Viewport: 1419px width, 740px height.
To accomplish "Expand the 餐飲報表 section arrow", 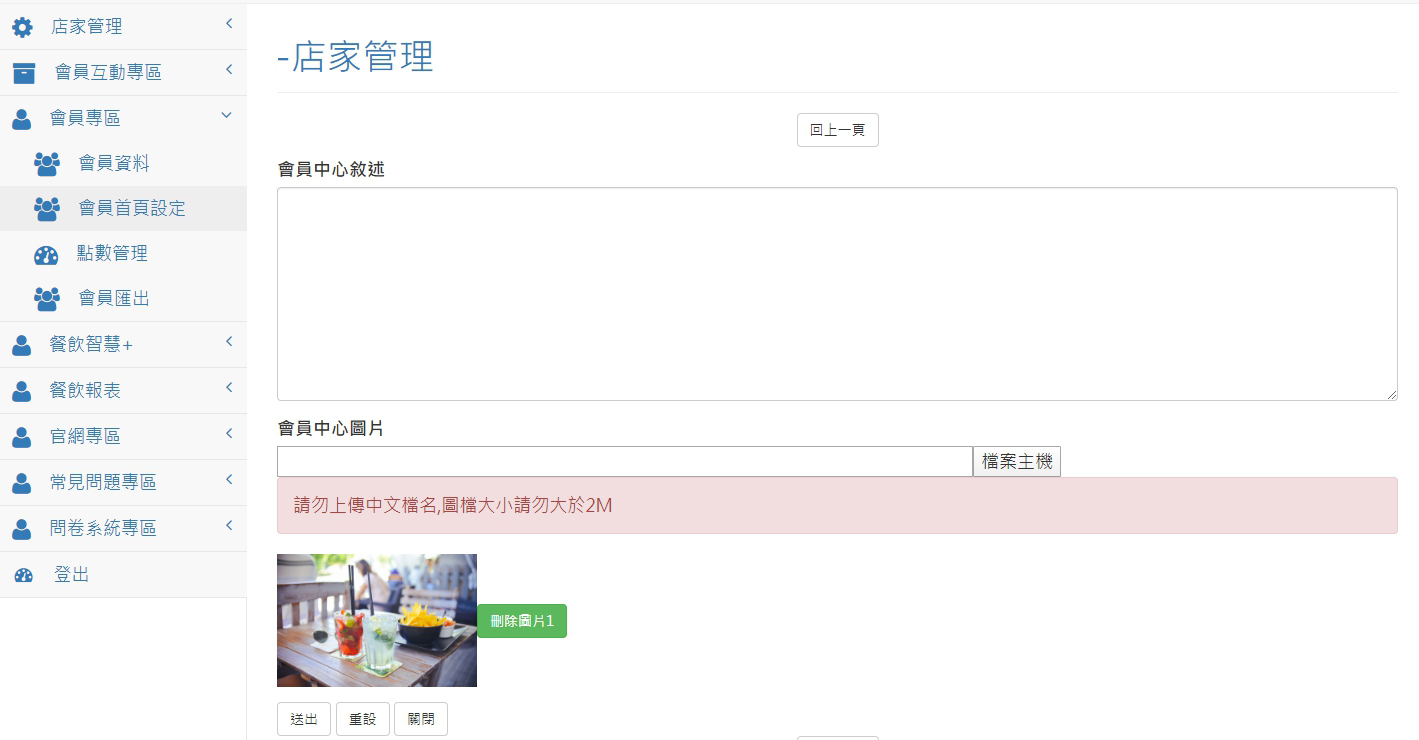I will [229, 387].
